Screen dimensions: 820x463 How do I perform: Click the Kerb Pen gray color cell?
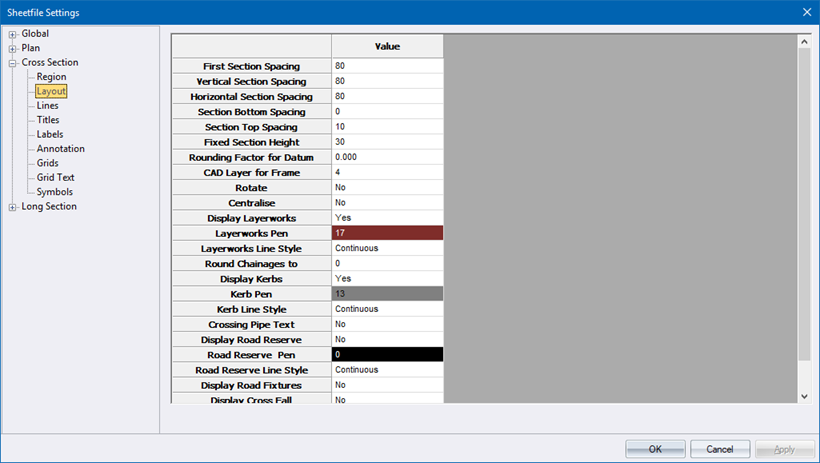click(387, 294)
